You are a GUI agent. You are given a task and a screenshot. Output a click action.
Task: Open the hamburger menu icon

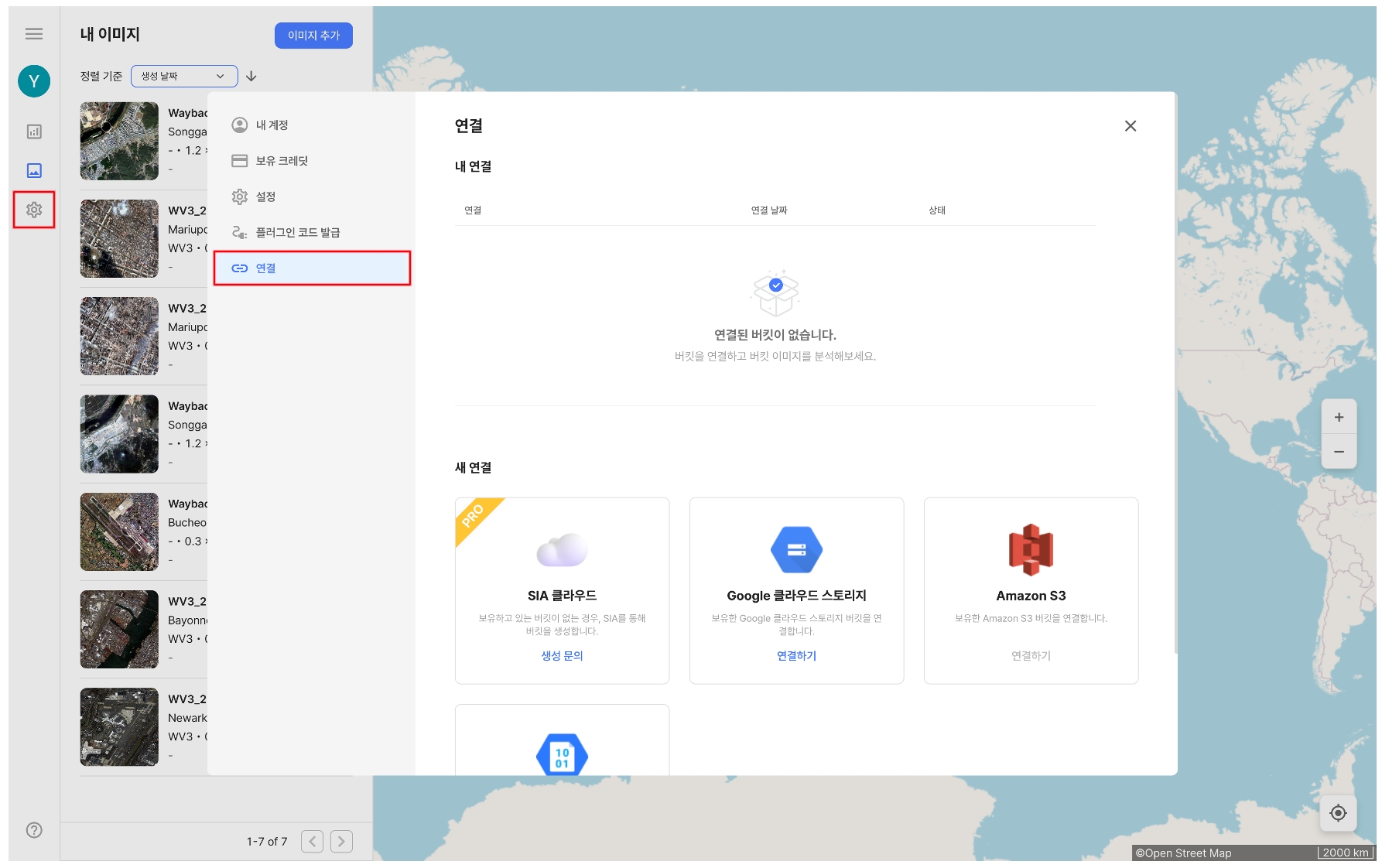point(34,34)
